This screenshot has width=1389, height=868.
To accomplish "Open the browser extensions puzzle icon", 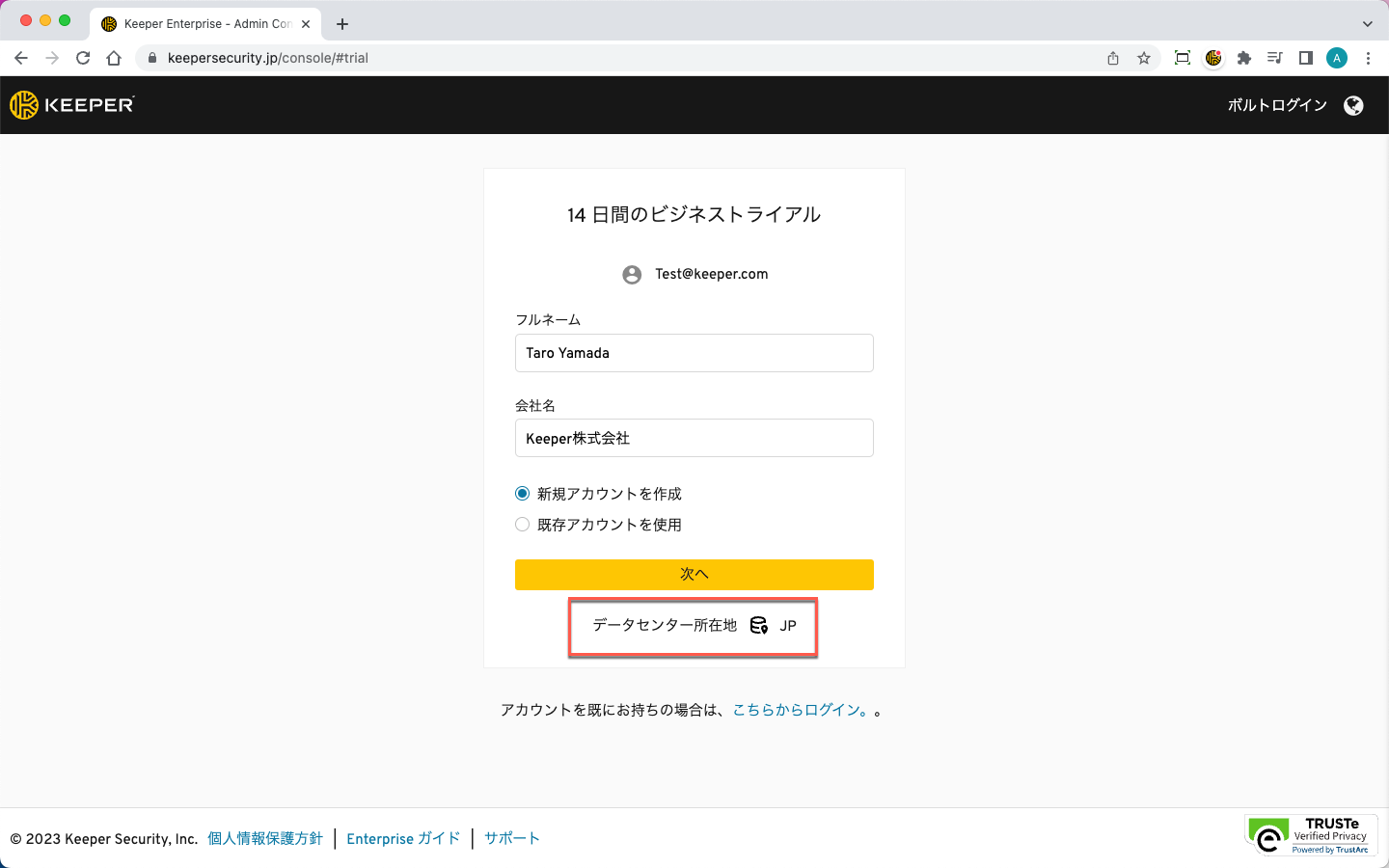I will 1244,58.
